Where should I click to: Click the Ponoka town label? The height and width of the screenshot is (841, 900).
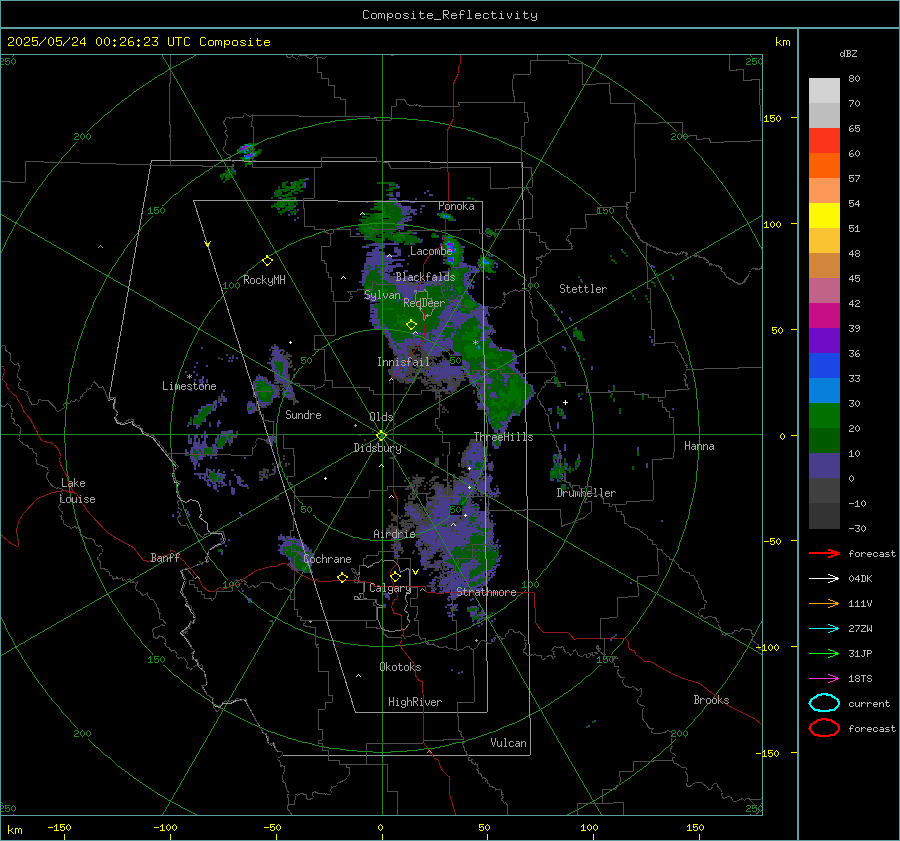click(x=456, y=206)
